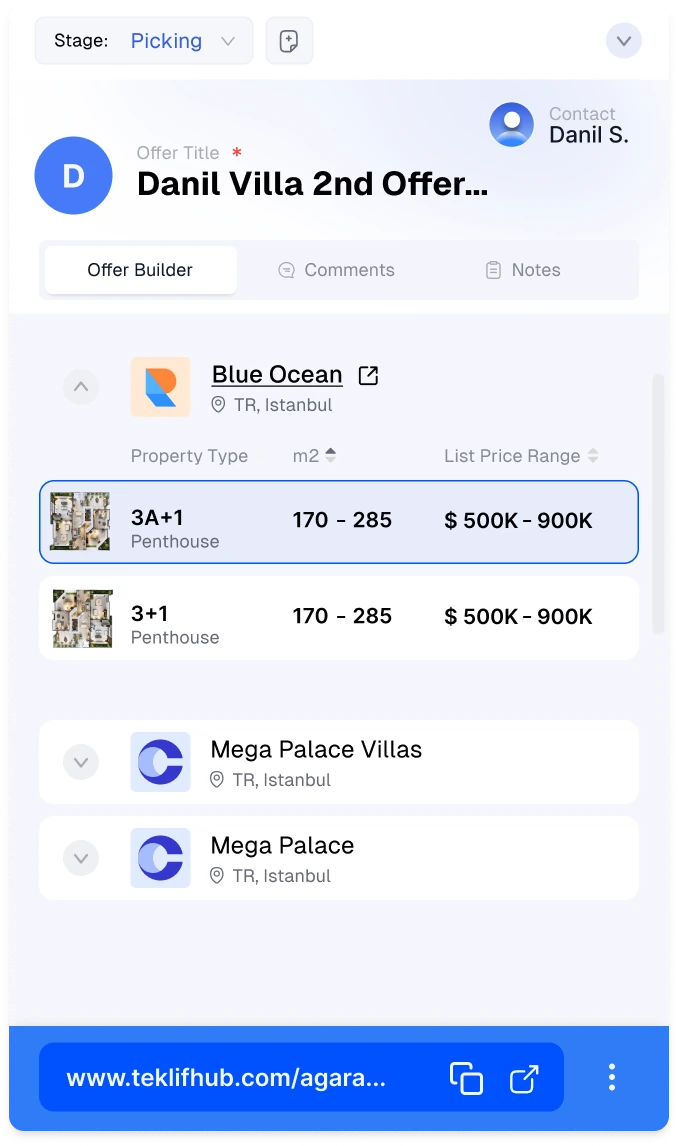Click the Contact avatar for Danil S.
Image resolution: width=678 pixels, height=1146 pixels.
click(511, 124)
